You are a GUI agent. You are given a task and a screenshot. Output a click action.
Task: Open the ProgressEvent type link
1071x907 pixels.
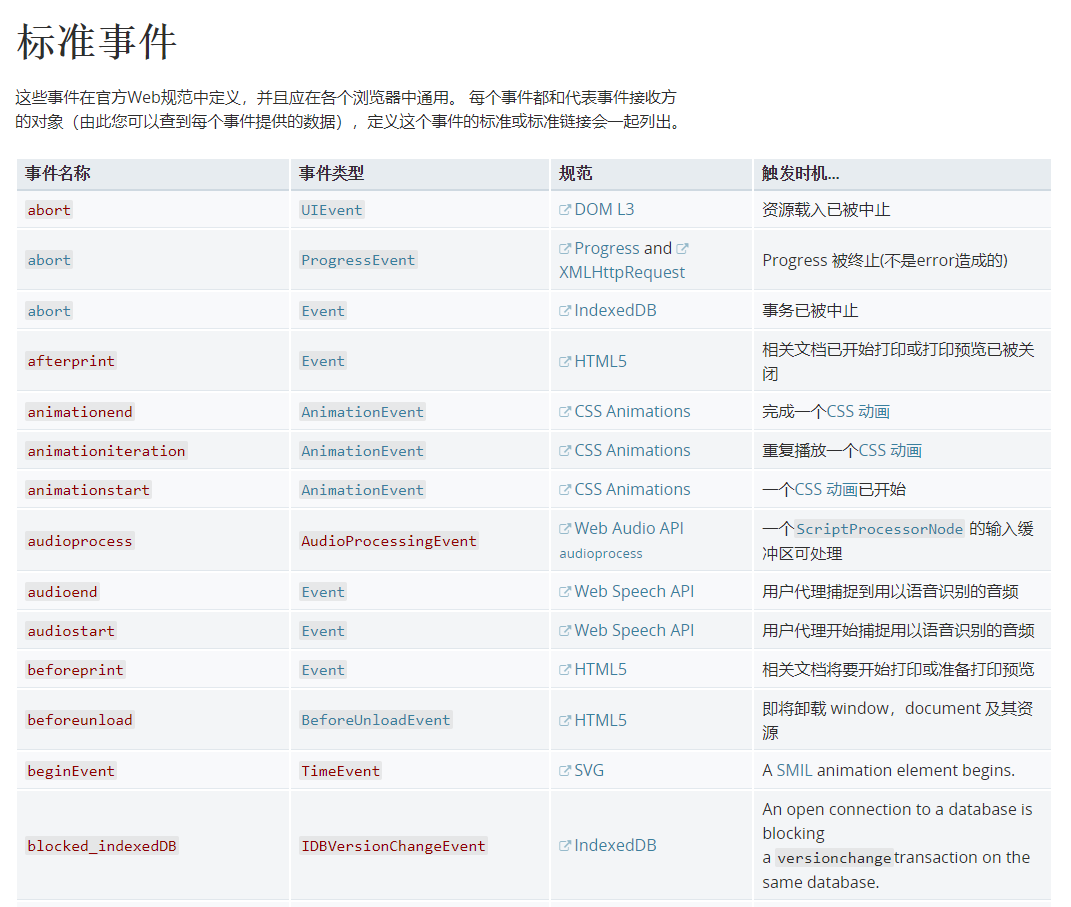pos(358,260)
